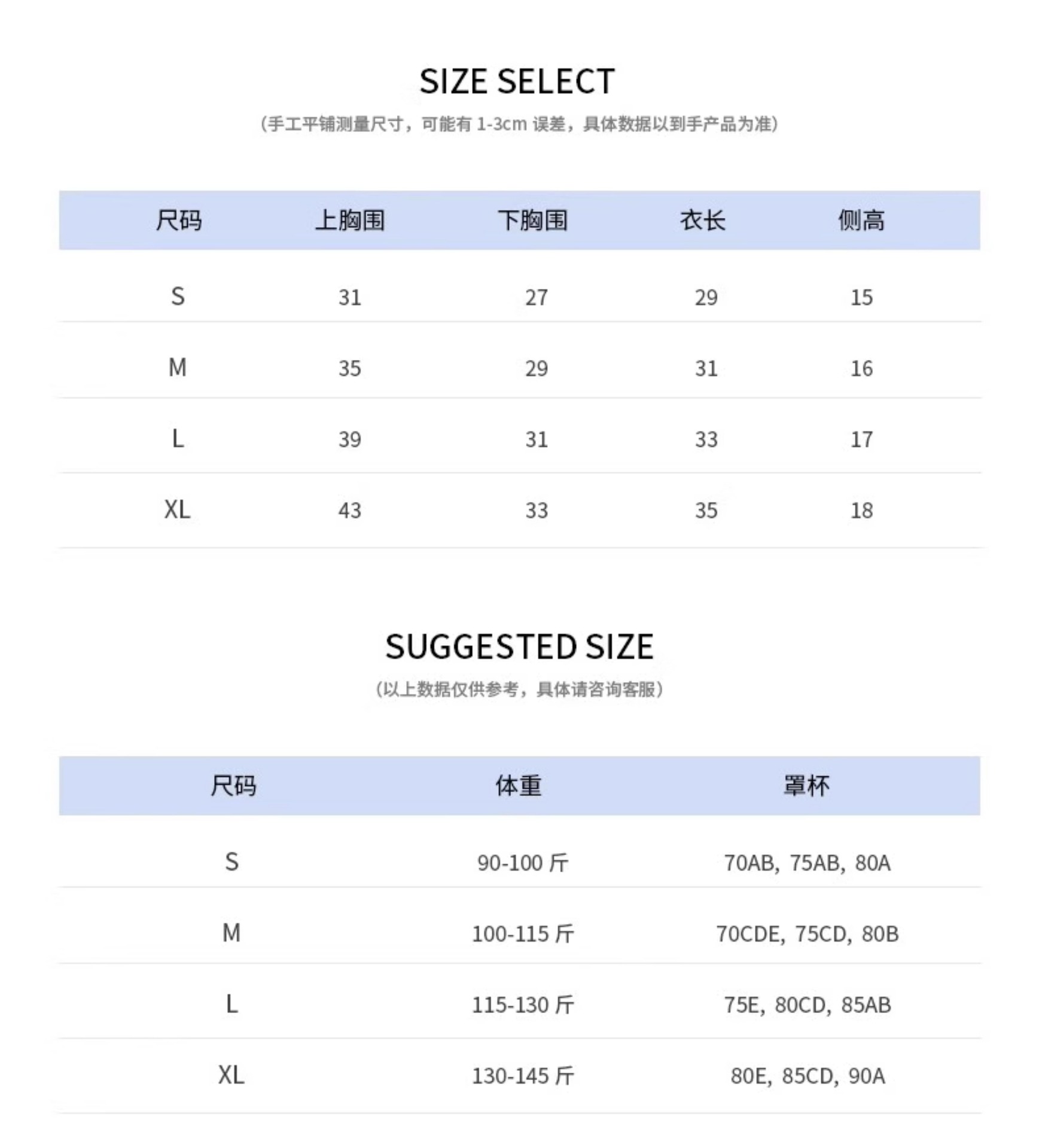1039x1148 pixels.
Task: Click the 75E, 80CD, 85AB cup cell
Action: [x=807, y=1004]
